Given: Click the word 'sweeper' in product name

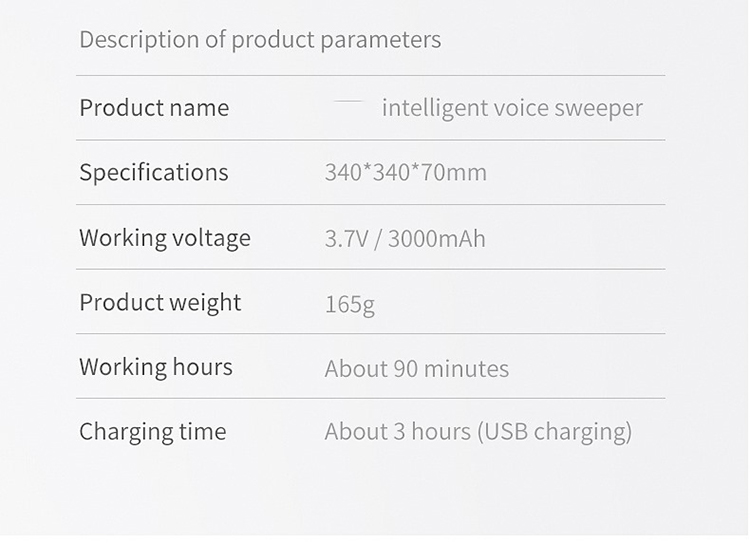Looking at the screenshot, I should pos(598,108).
